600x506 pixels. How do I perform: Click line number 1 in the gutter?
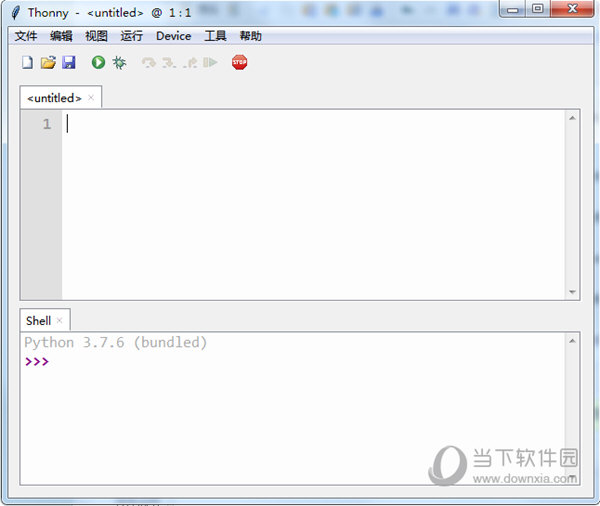[x=47, y=124]
